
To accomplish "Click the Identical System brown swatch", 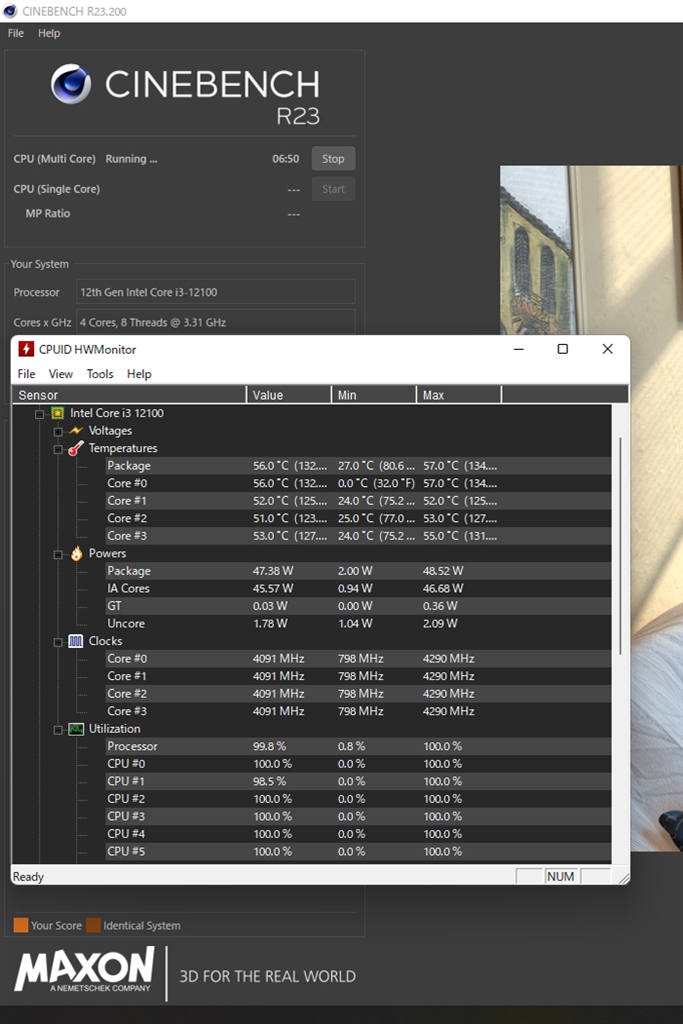I will coord(93,925).
